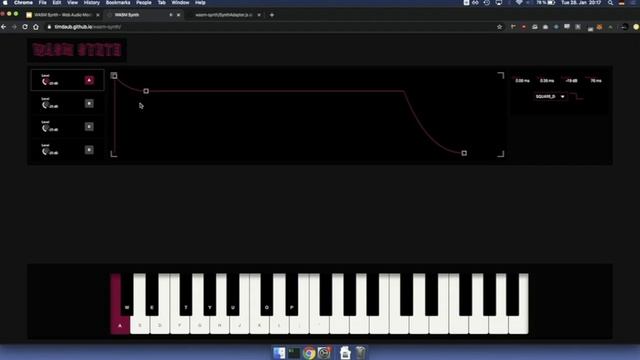Open the History menu

[x=91, y=2]
